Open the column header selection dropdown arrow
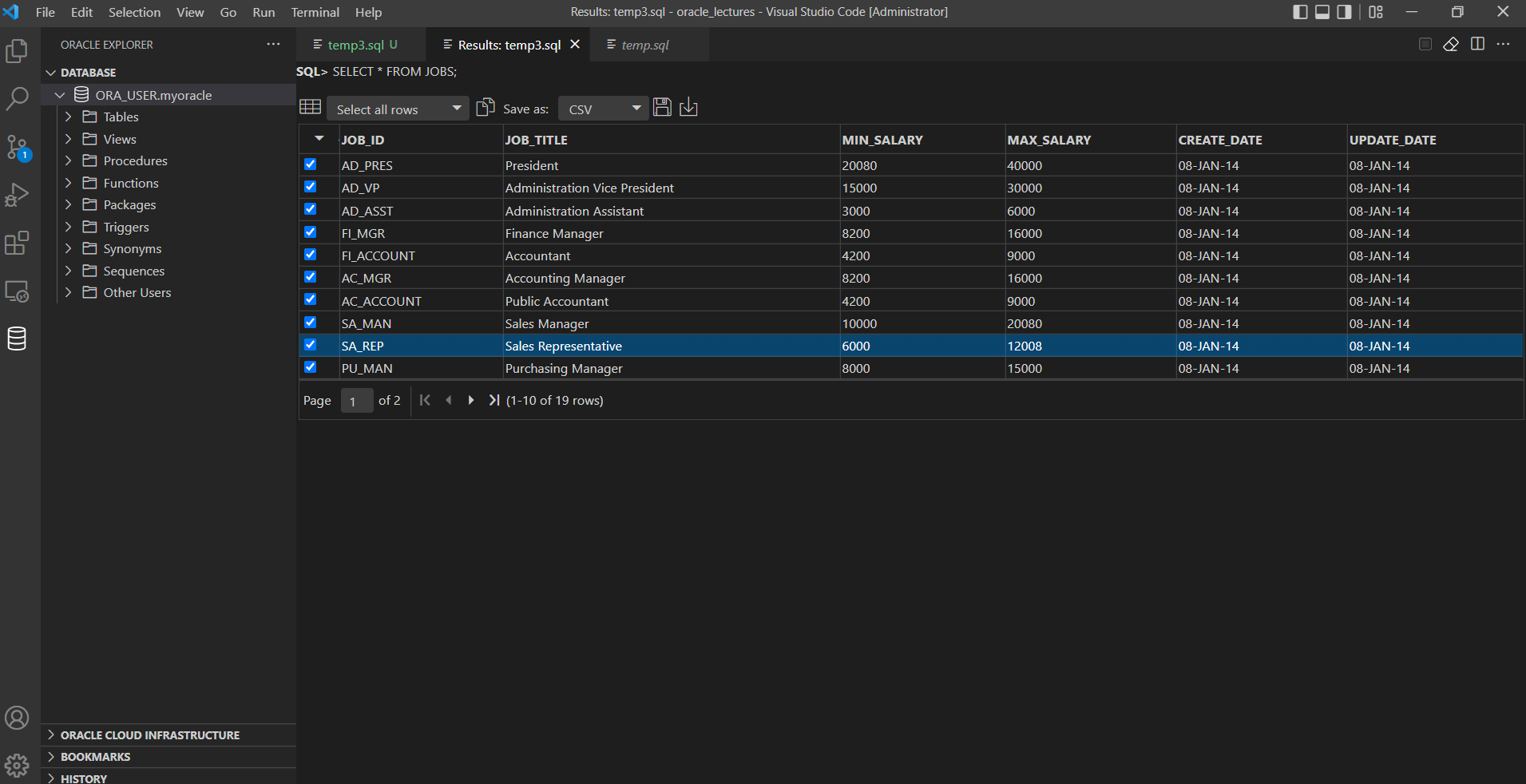The height and width of the screenshot is (784, 1526). pos(319,139)
